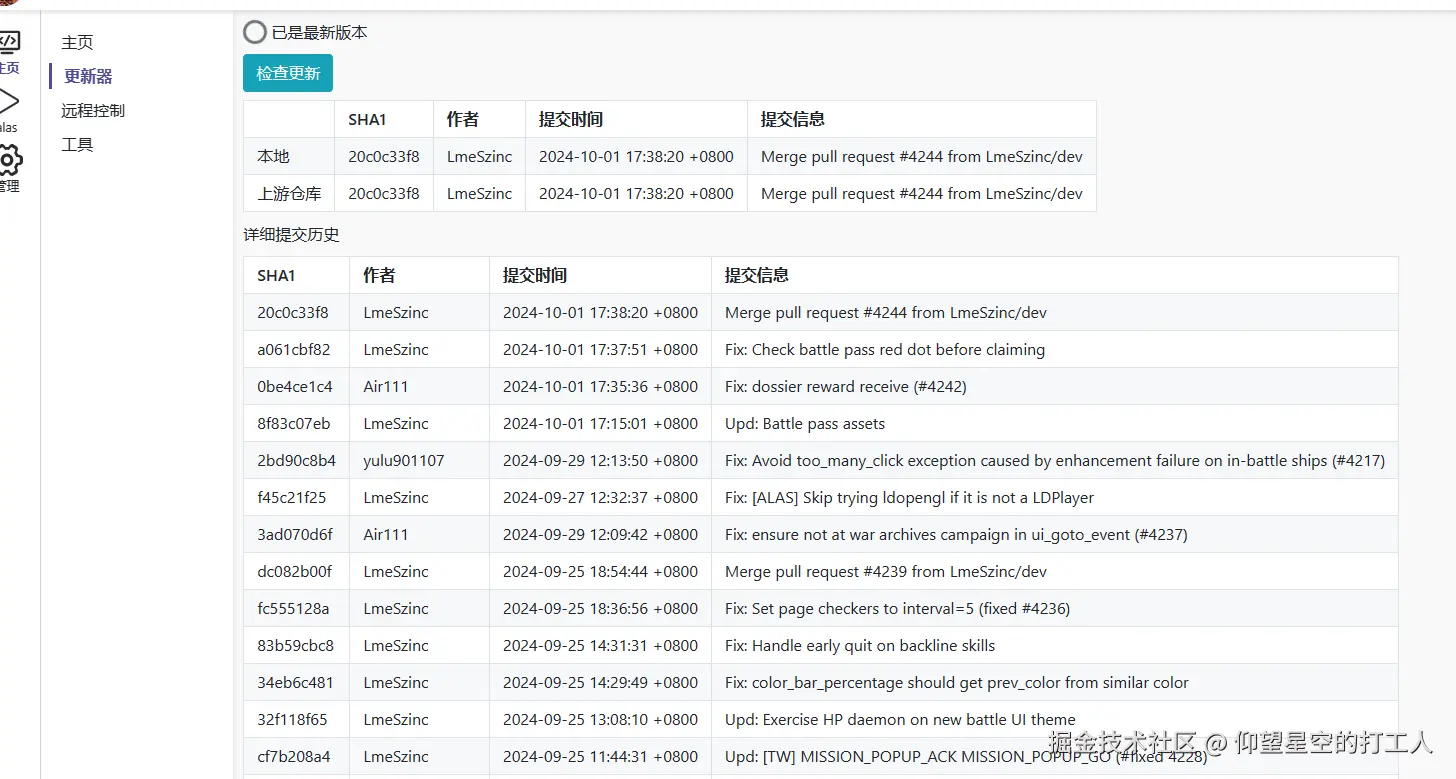Click commit 'Fix: dossier reward receive (#4242)'
Viewport: 1456px width, 779px height.
846,386
